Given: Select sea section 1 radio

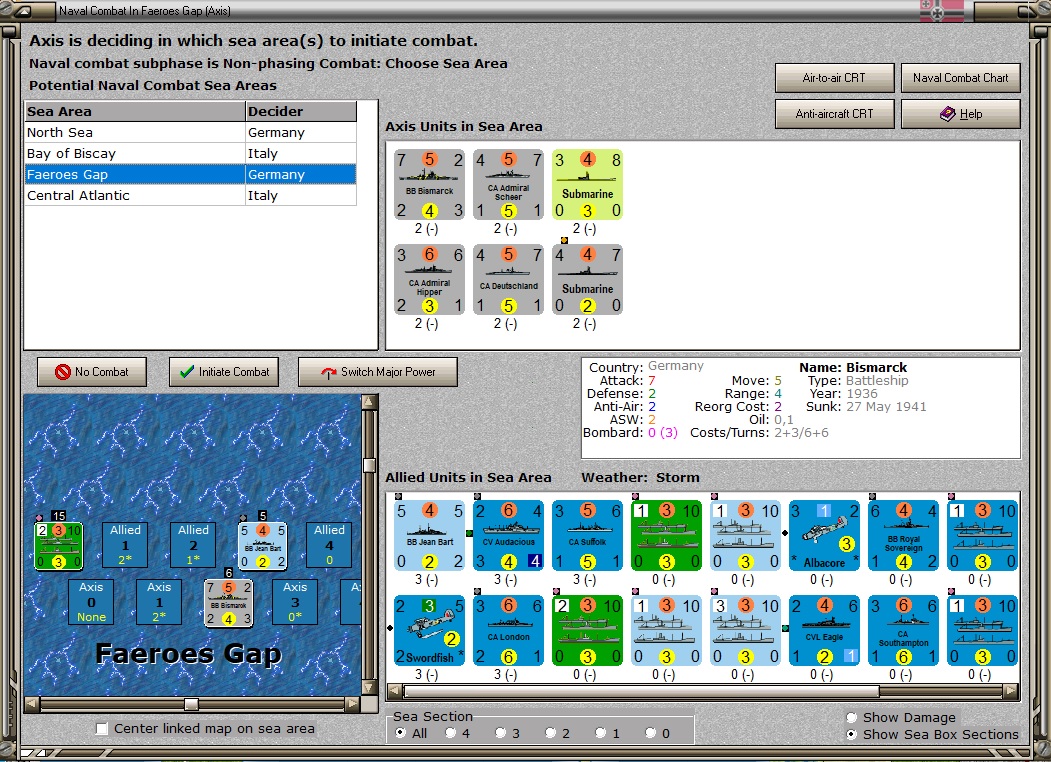Looking at the screenshot, I should 601,733.
